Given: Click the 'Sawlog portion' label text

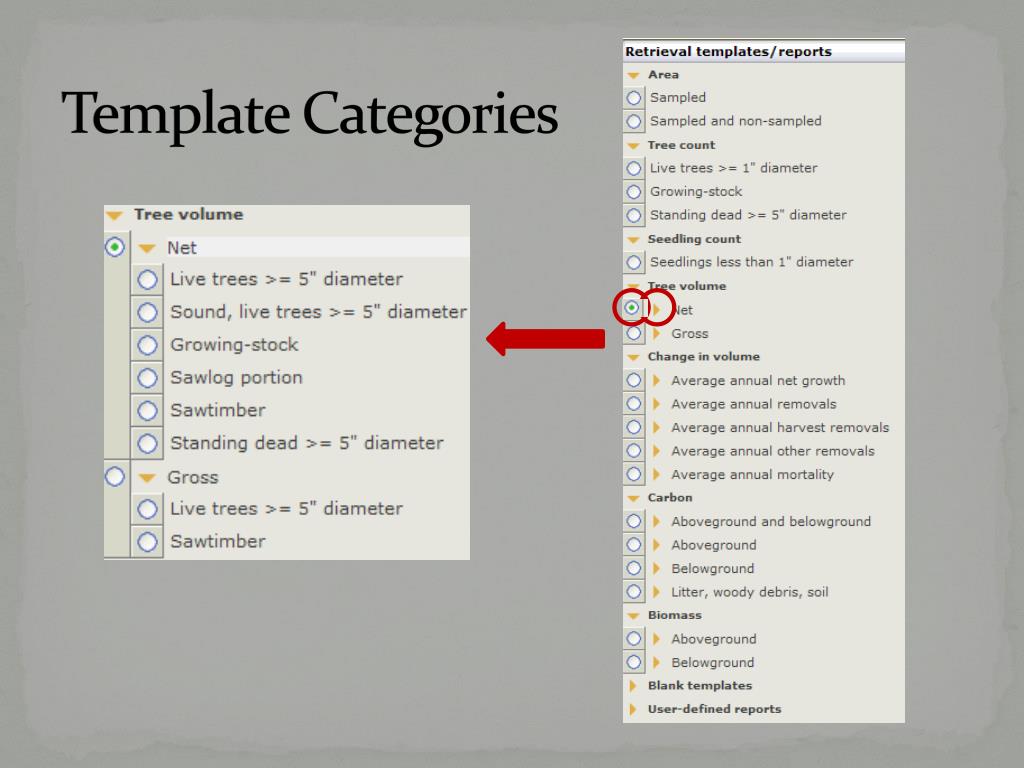Looking at the screenshot, I should (x=236, y=377).
